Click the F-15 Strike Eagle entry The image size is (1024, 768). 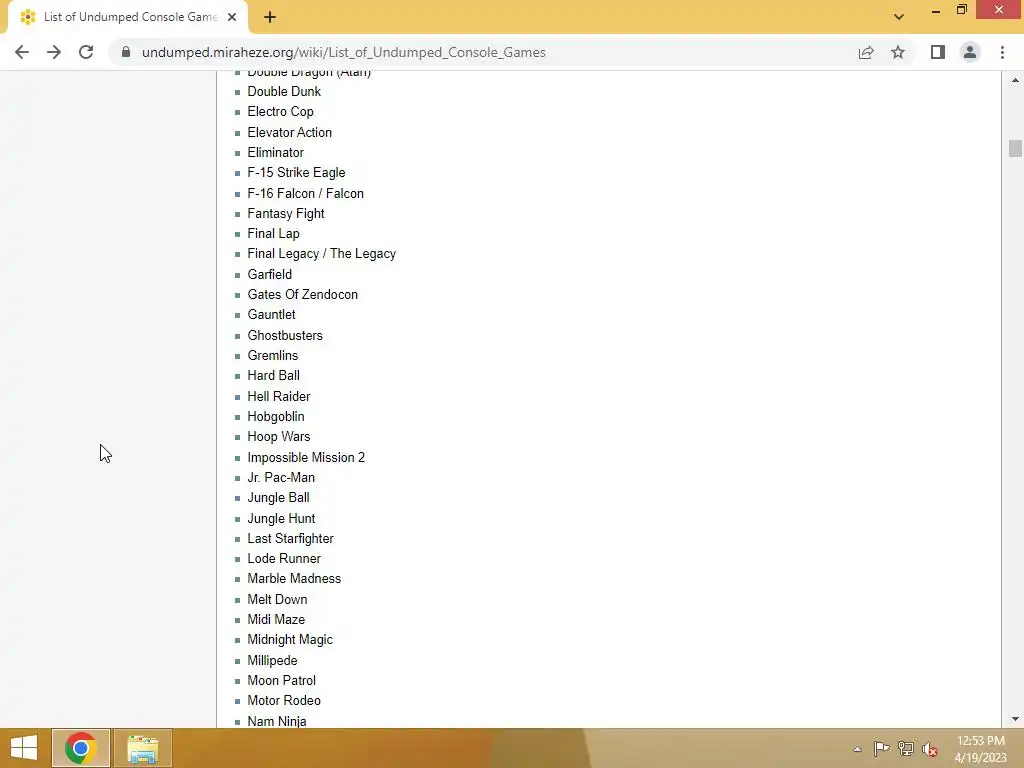point(296,172)
